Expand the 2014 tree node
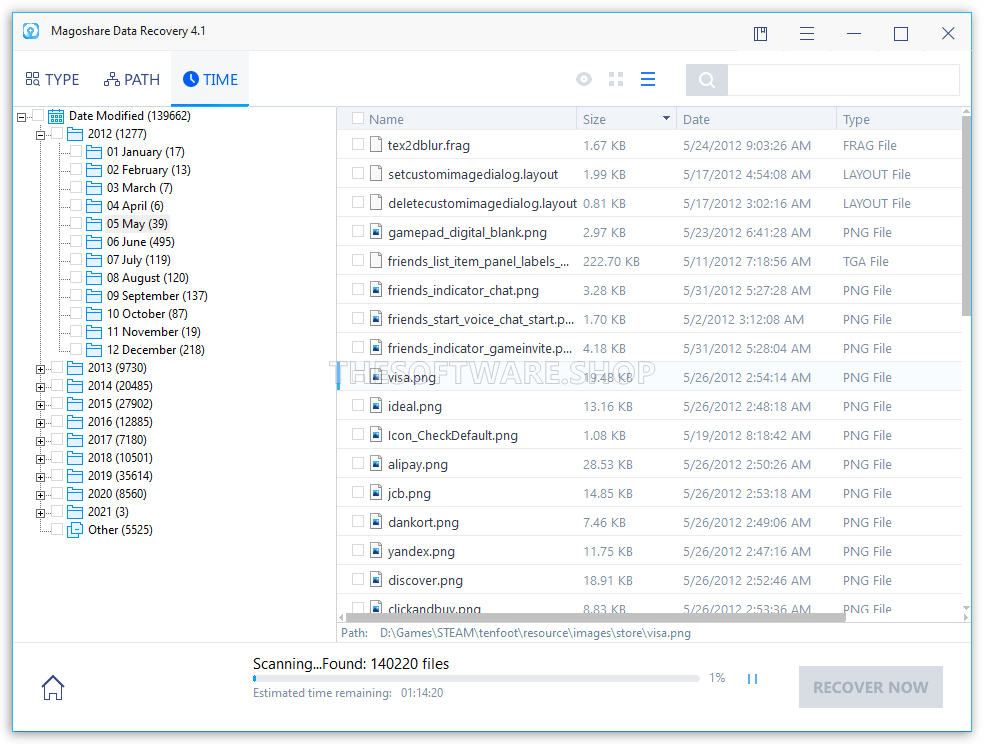 40,388
